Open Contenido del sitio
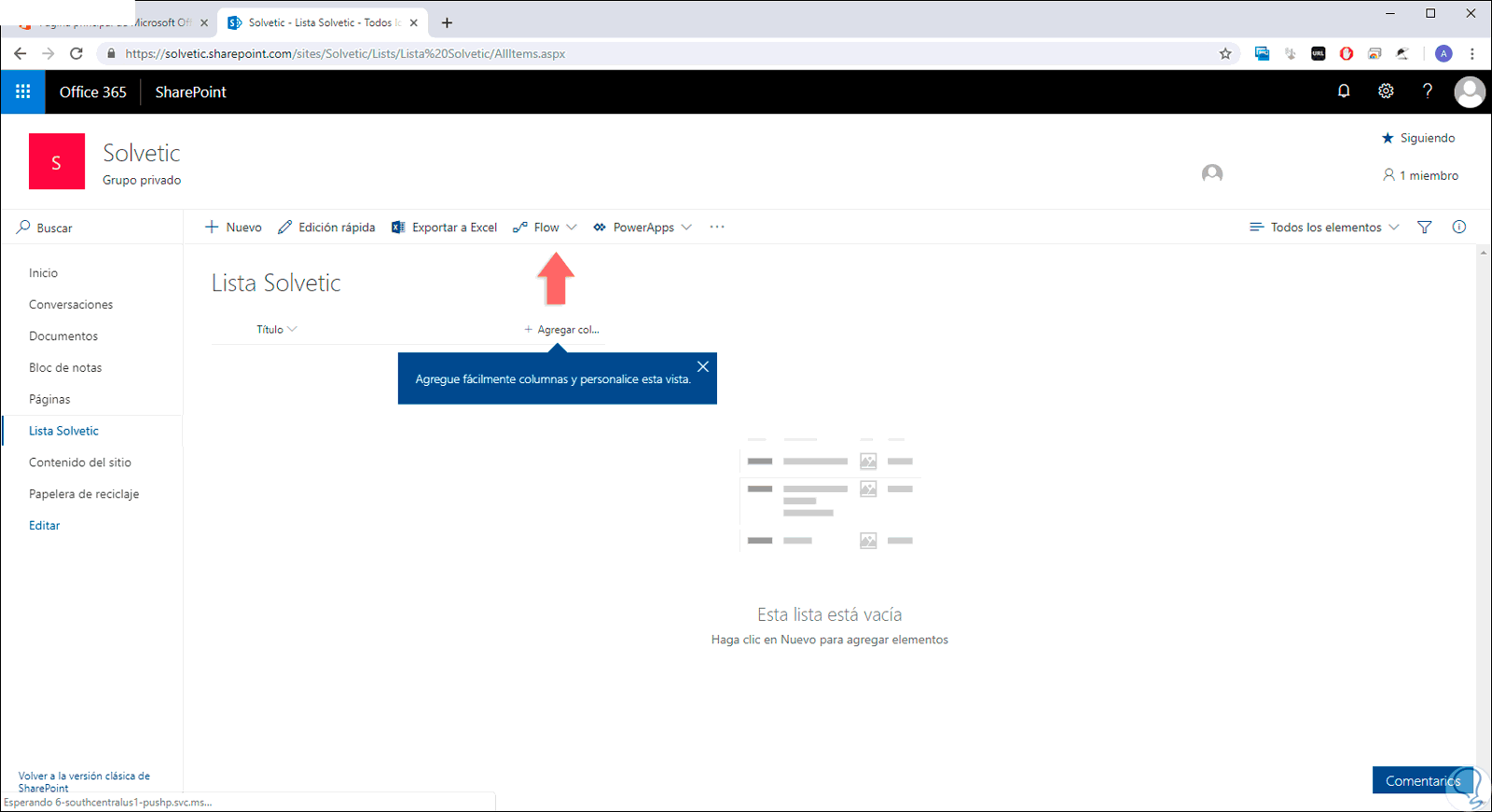Image resolution: width=1492 pixels, height=812 pixels. (80, 462)
